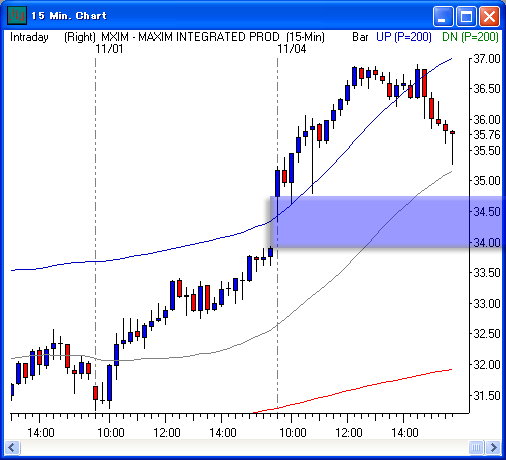Image resolution: width=506 pixels, height=460 pixels.
Task: Close the 15 Min. Chart window
Action: (489, 16)
